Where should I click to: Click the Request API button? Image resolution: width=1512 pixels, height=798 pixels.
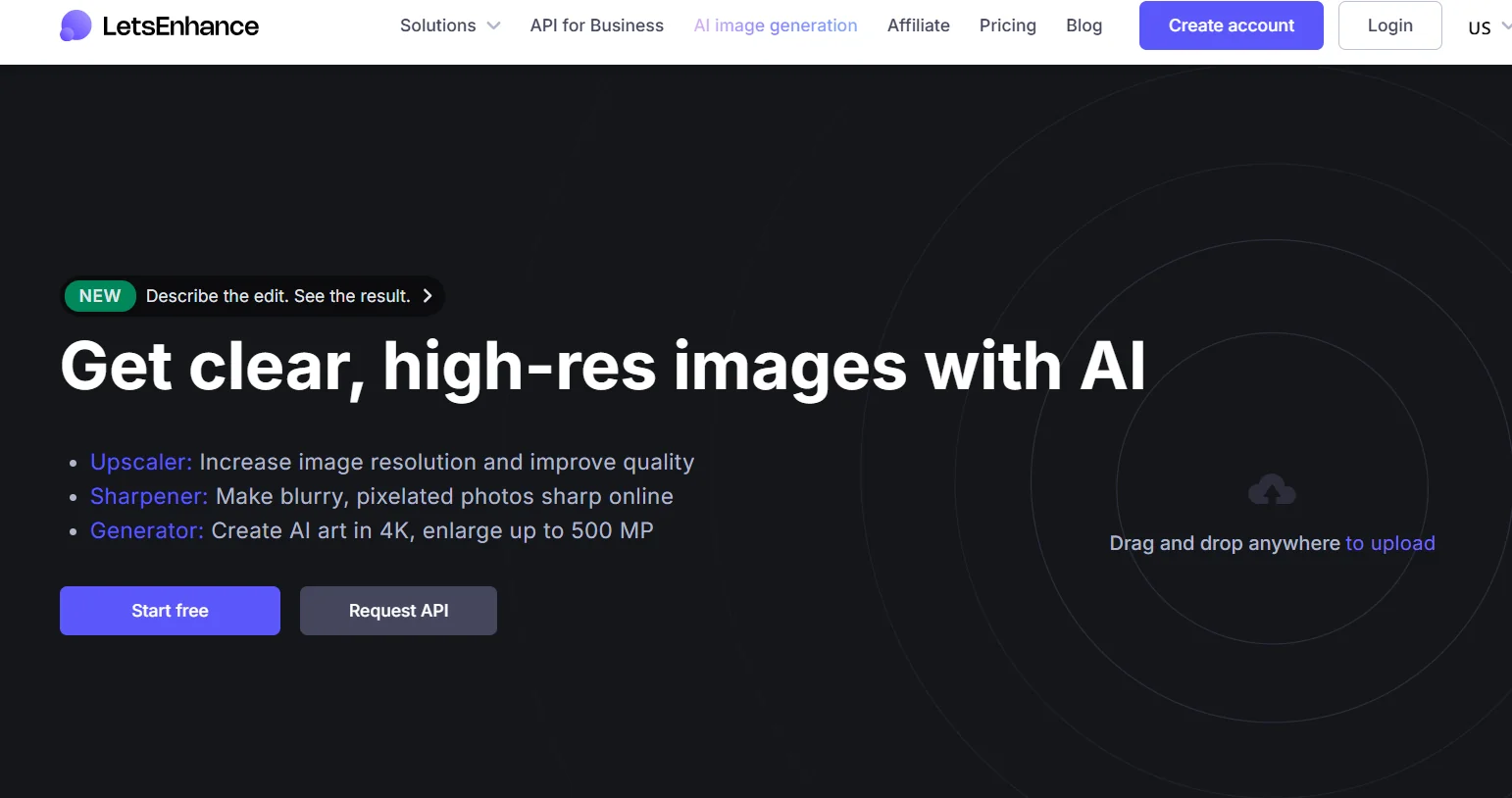pyautogui.click(x=398, y=611)
